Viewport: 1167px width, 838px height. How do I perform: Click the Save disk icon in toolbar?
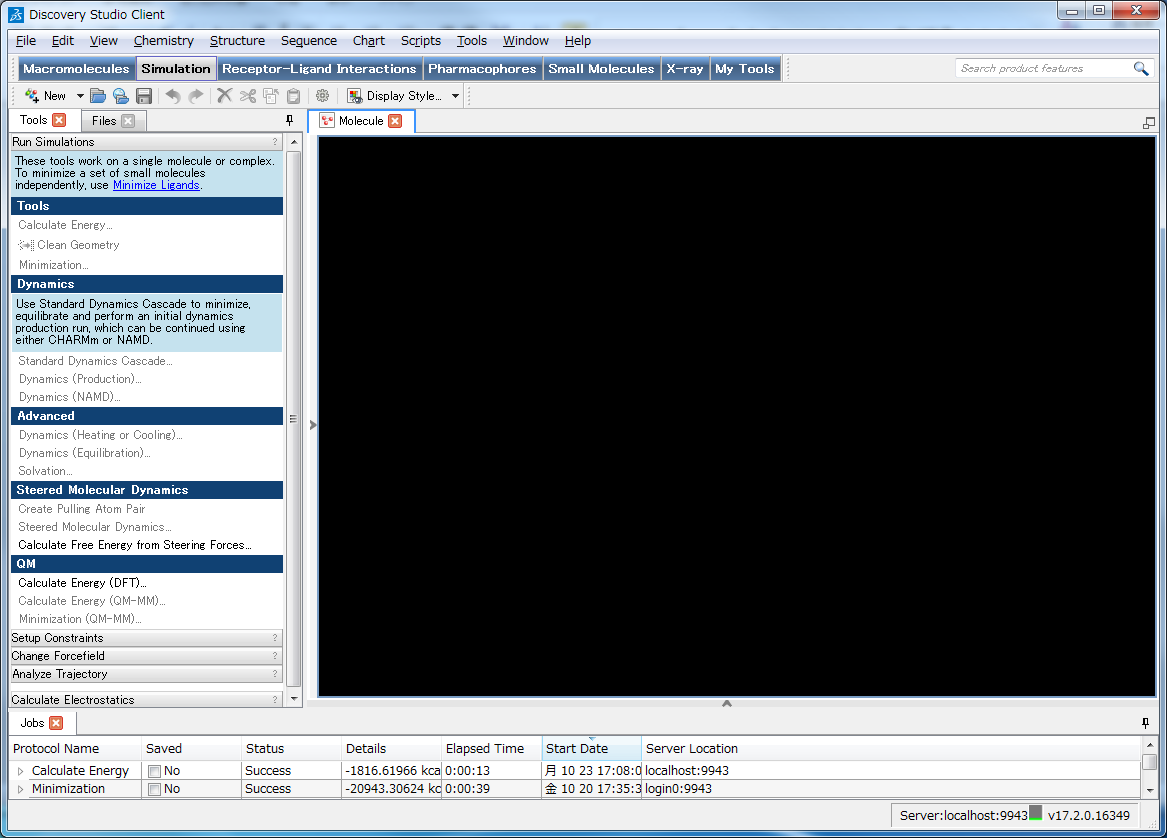144,96
